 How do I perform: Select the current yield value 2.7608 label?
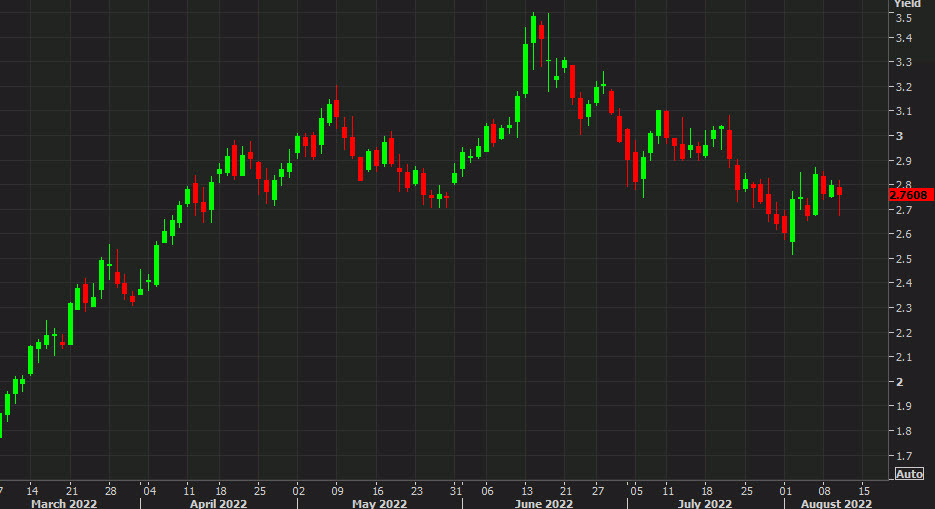[x=909, y=195]
